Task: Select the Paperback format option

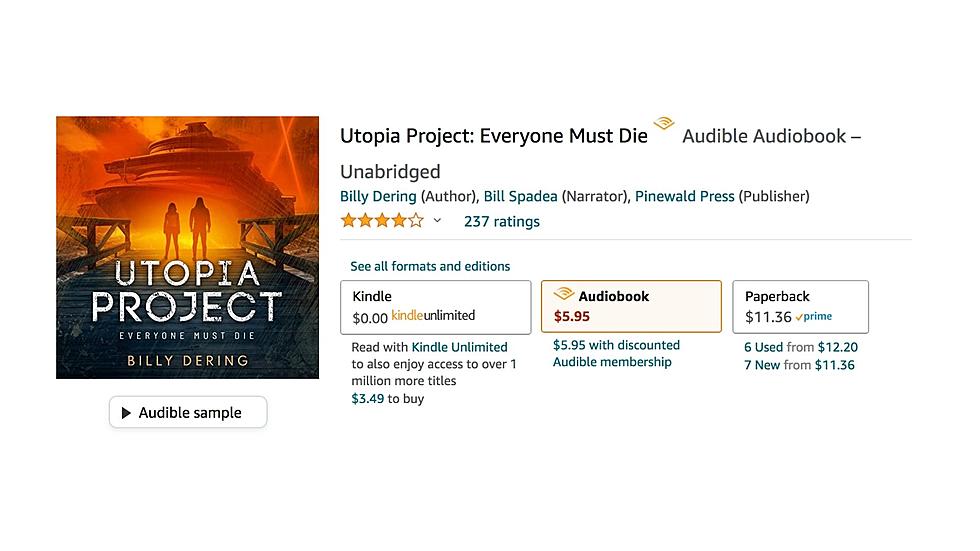Action: tap(801, 307)
